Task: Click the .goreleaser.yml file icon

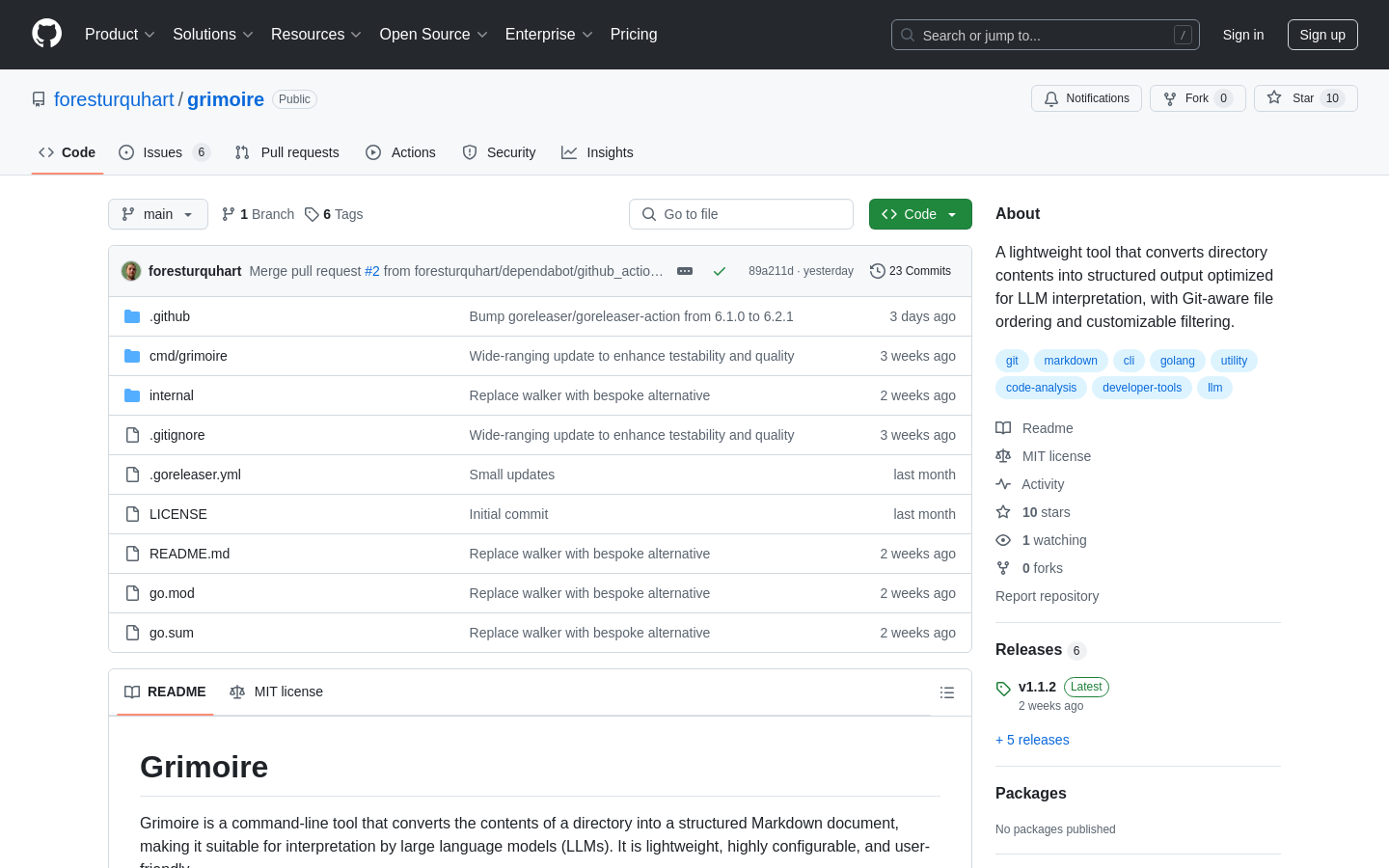Action: (x=132, y=475)
